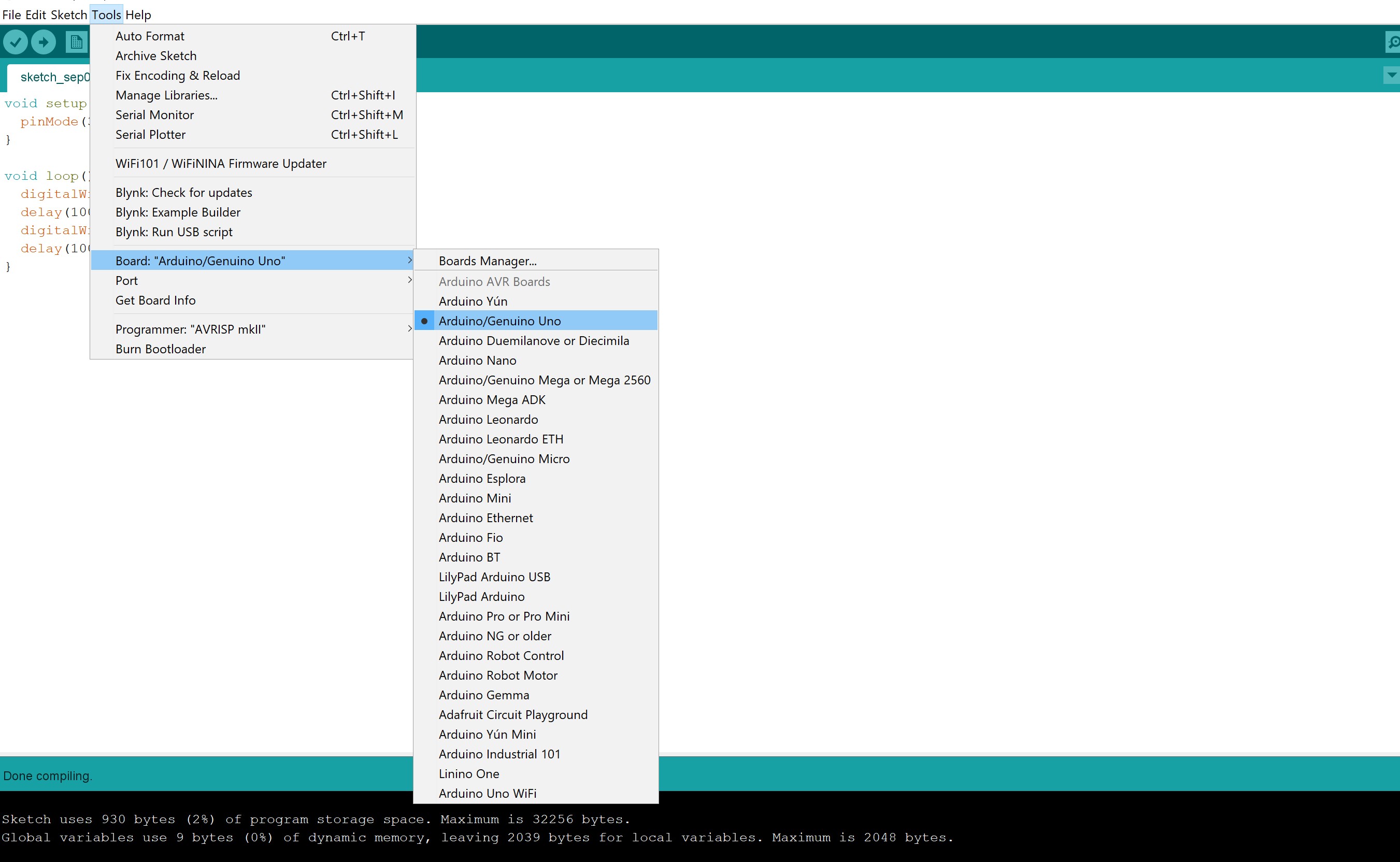Open the Sketch menu
1400x862 pixels.
coord(68,15)
